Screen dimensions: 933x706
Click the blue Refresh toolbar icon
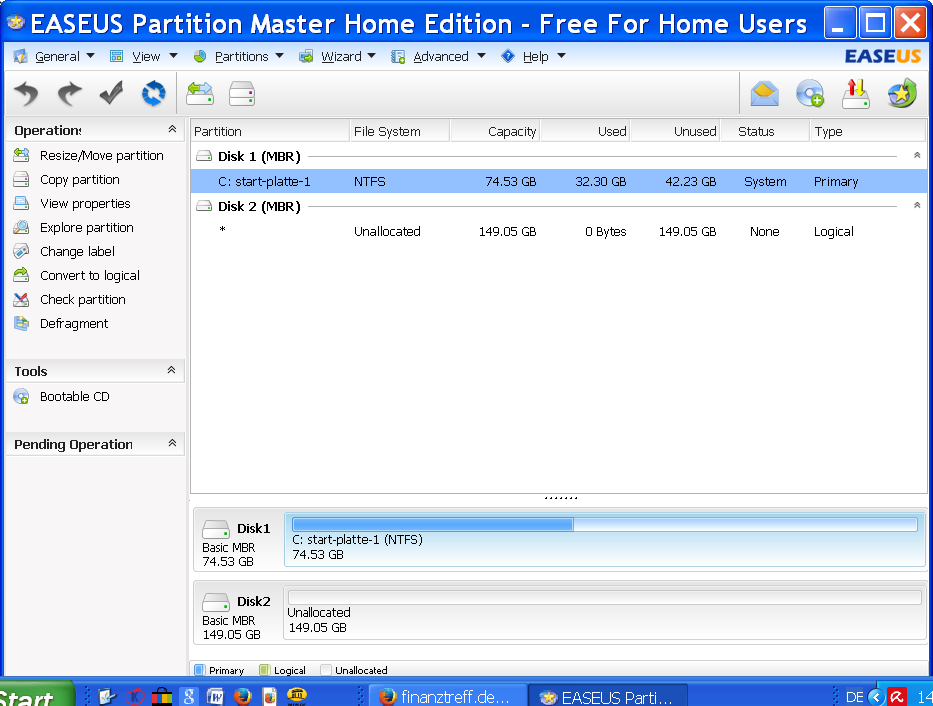click(x=154, y=93)
